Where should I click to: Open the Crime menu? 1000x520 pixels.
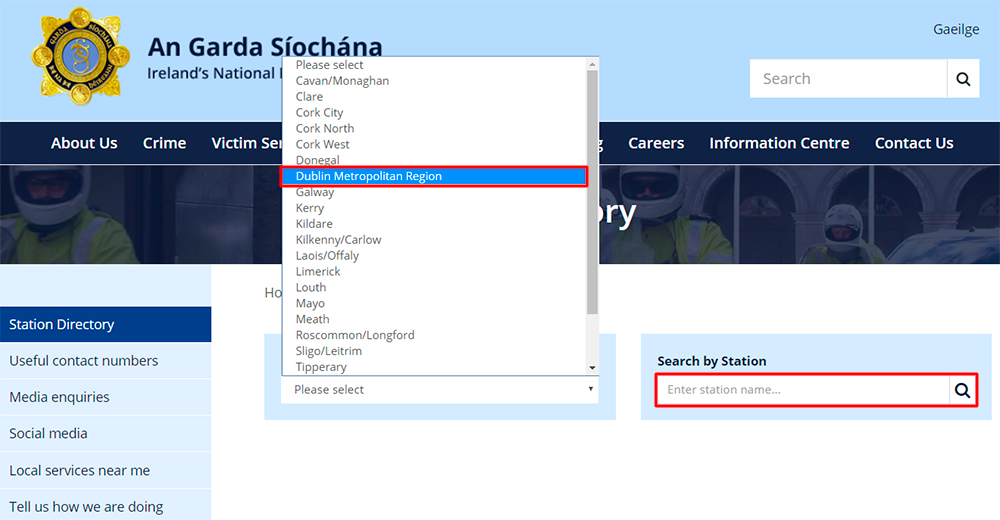(165, 143)
